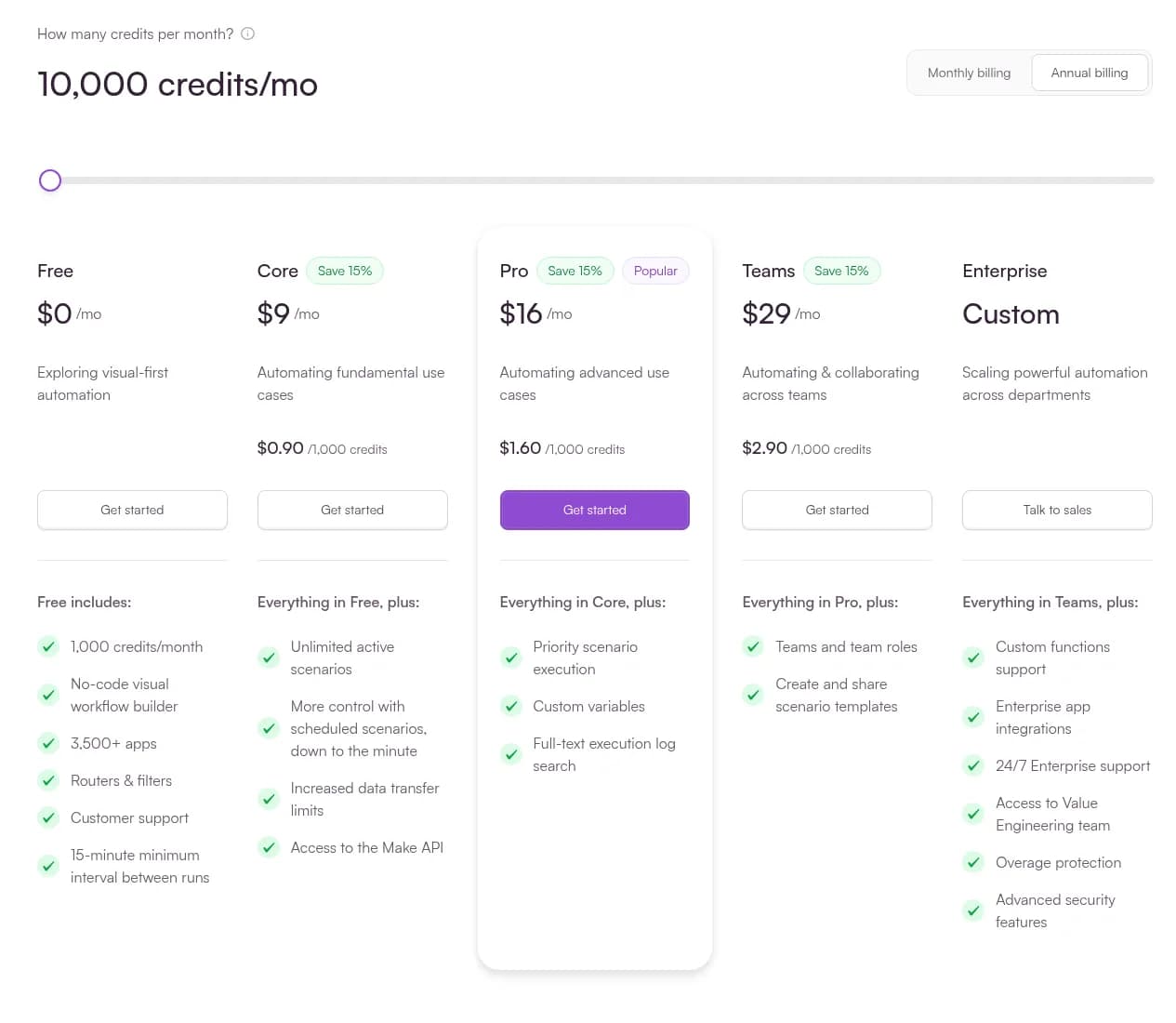Click checkmark beside Overage protection
This screenshot has height=1023, width=1176.
tap(973, 862)
